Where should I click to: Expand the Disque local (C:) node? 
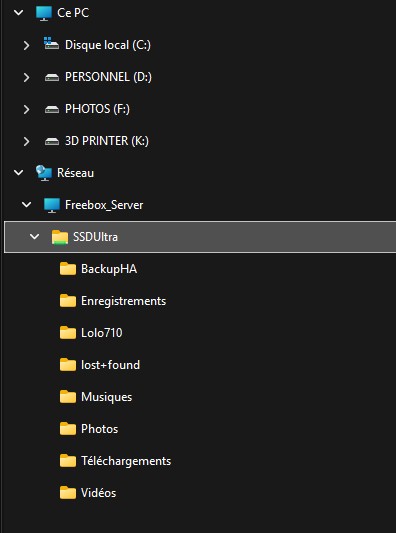pyautogui.click(x=26, y=45)
